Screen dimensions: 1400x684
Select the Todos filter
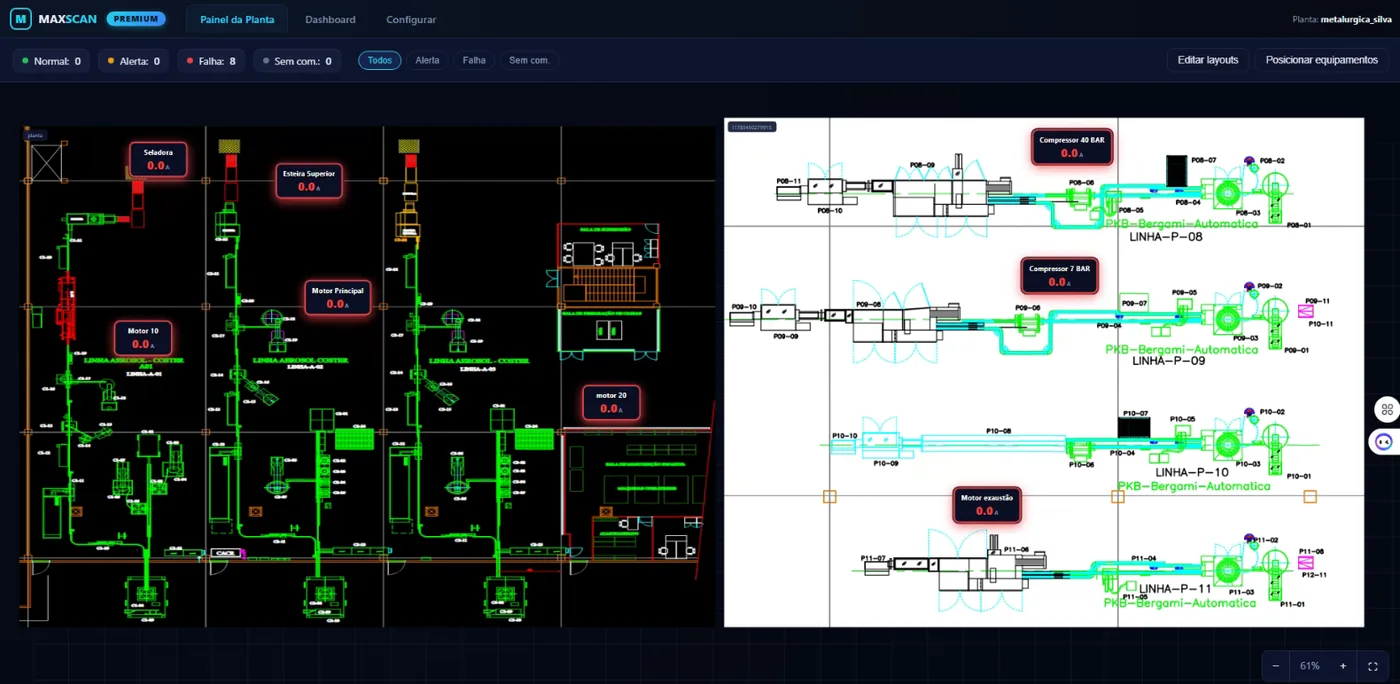(380, 60)
